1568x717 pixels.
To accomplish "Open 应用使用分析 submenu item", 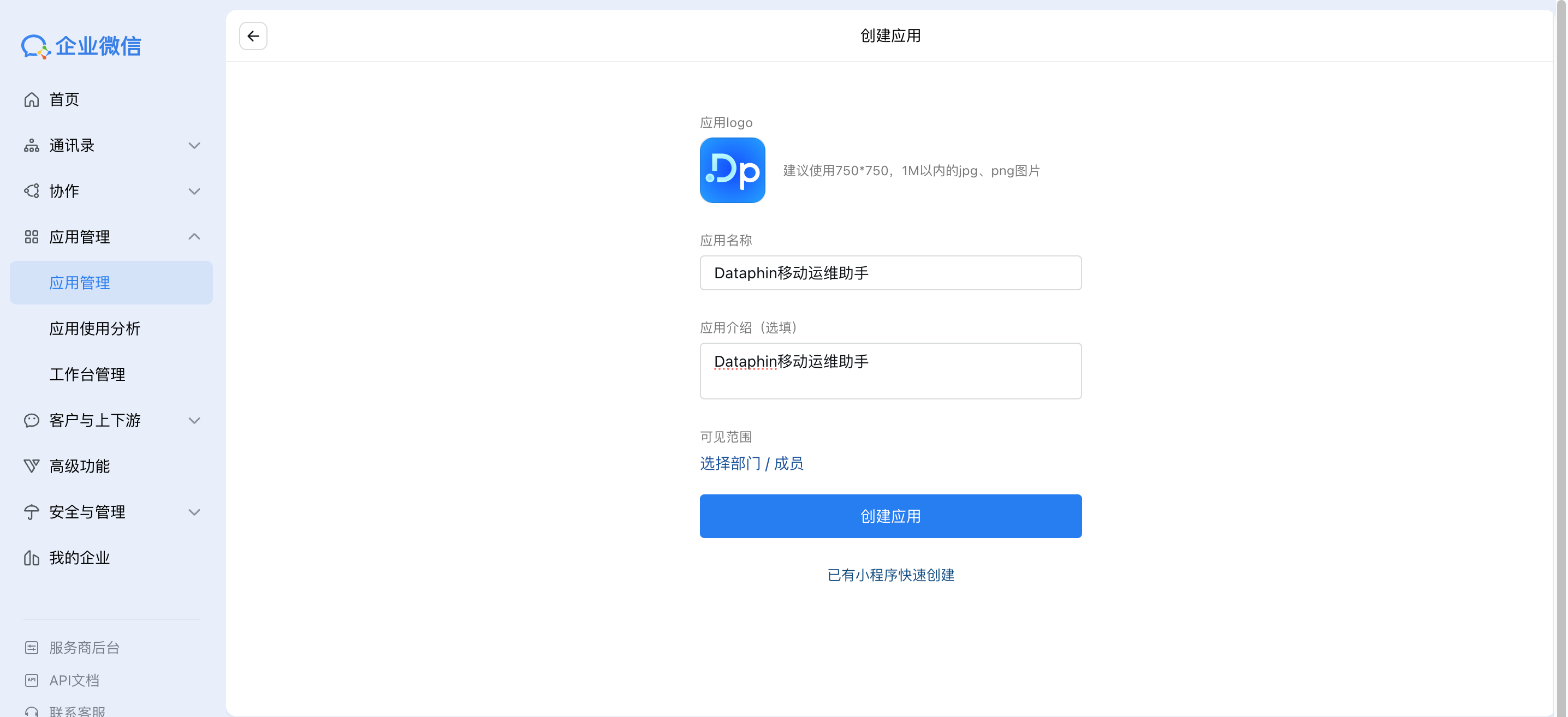I will pos(95,328).
